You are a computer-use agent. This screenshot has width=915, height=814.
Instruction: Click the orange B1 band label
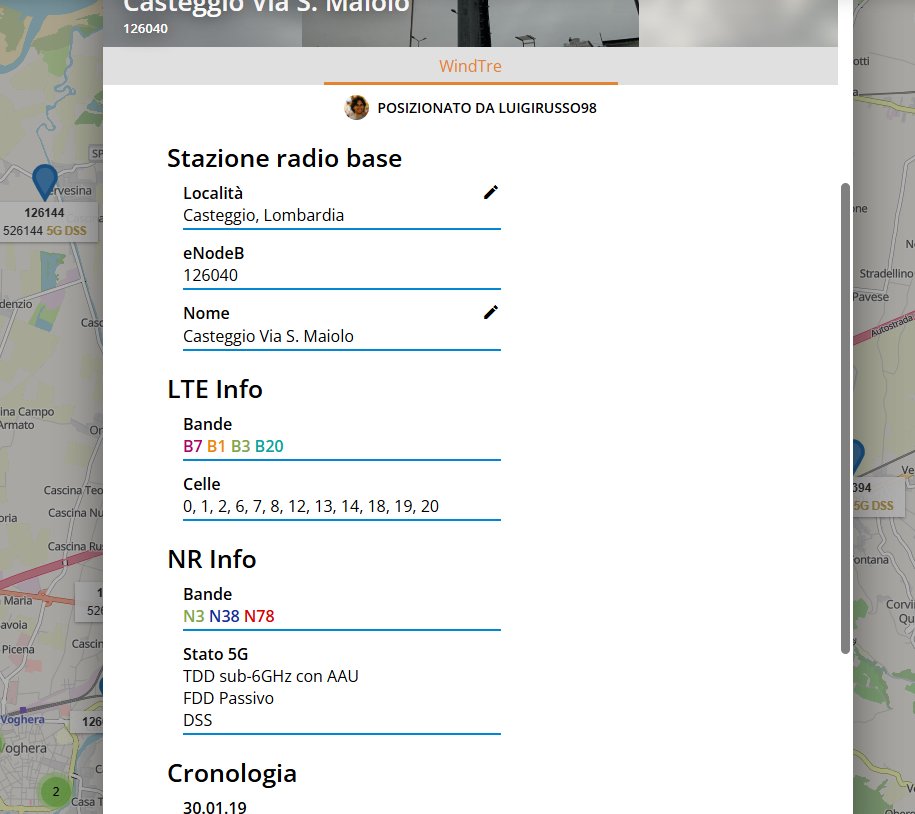pyautogui.click(x=216, y=446)
